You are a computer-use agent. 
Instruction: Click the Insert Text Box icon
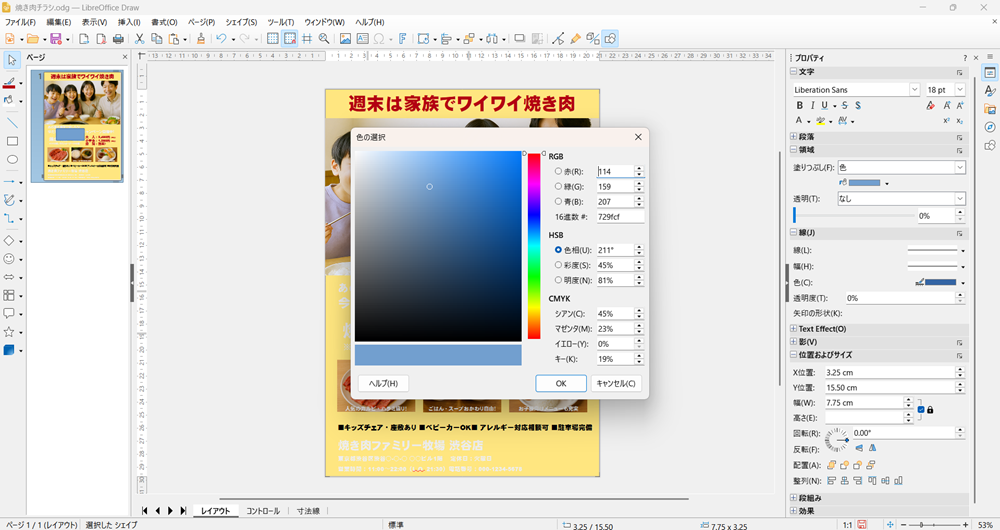362,39
